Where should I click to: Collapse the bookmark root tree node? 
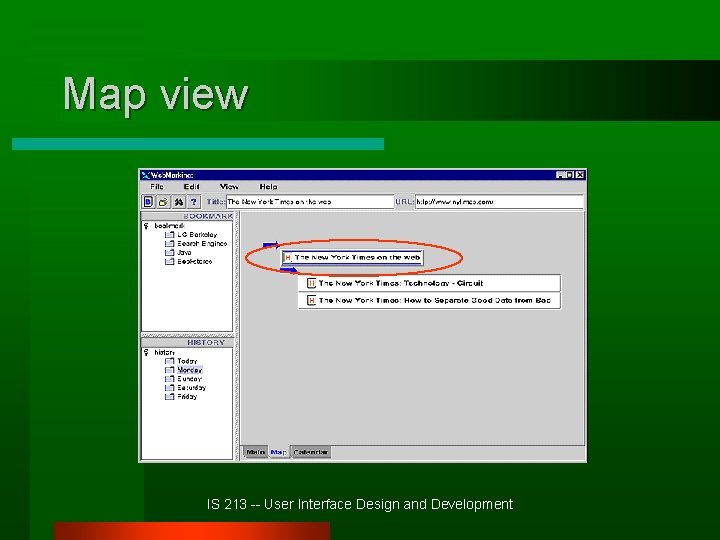pos(146,226)
